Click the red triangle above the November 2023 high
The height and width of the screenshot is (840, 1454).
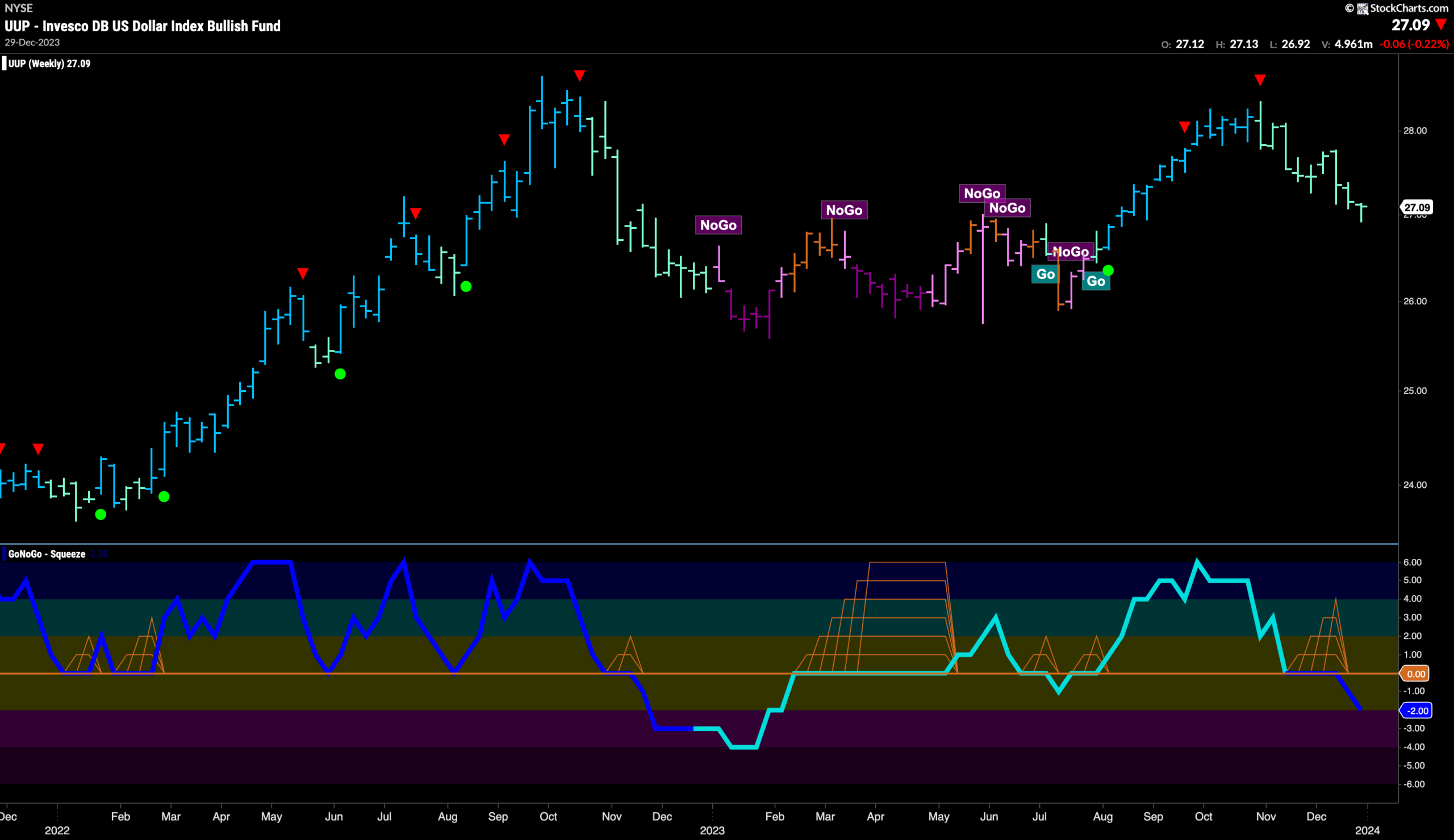(1260, 80)
